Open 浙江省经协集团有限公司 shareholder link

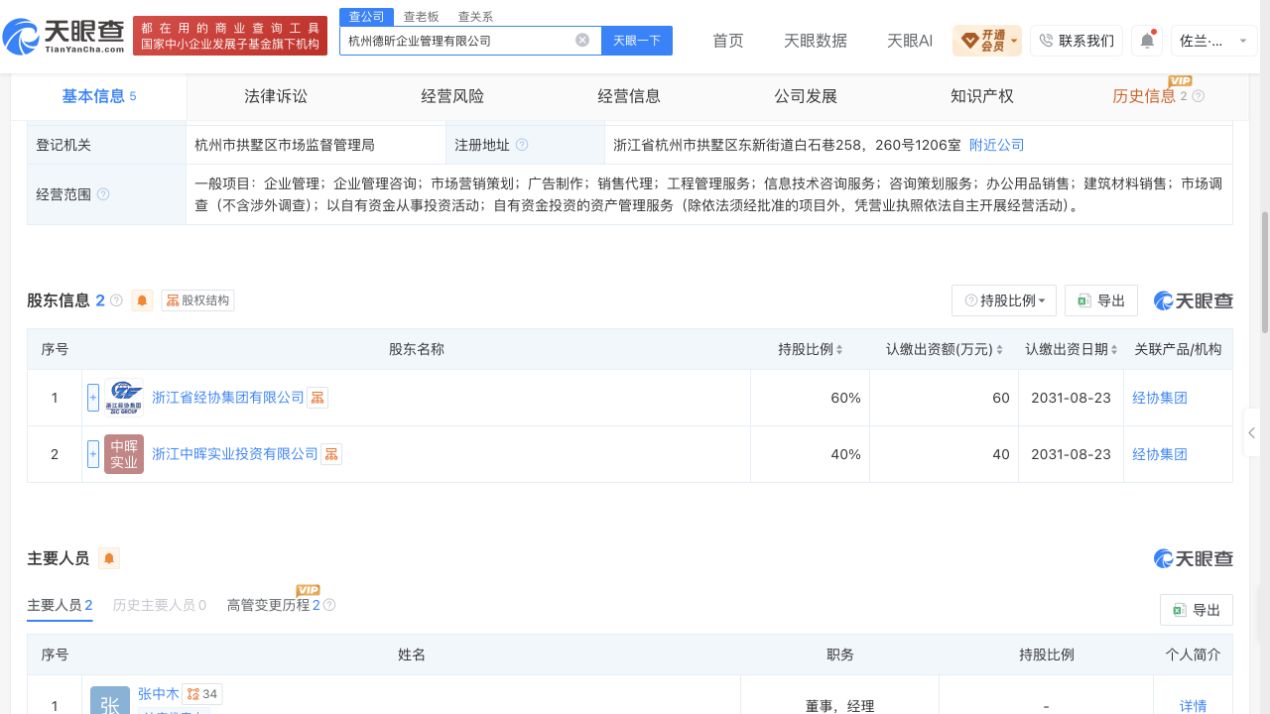click(228, 397)
